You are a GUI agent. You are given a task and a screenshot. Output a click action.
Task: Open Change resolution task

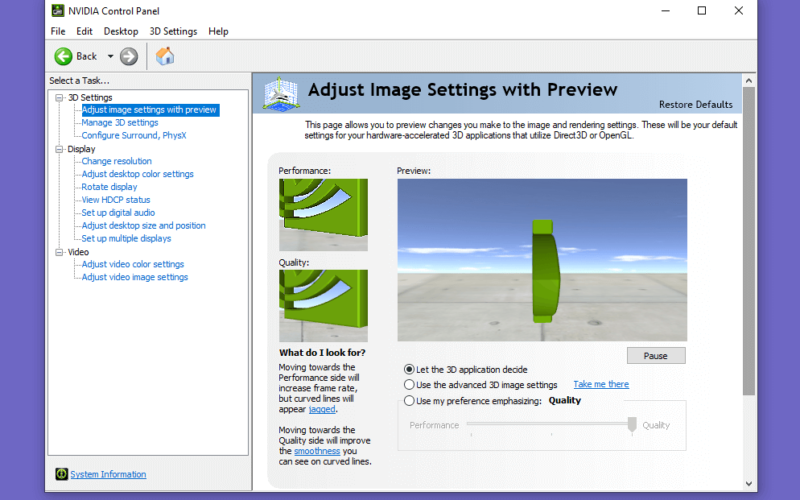point(116,161)
